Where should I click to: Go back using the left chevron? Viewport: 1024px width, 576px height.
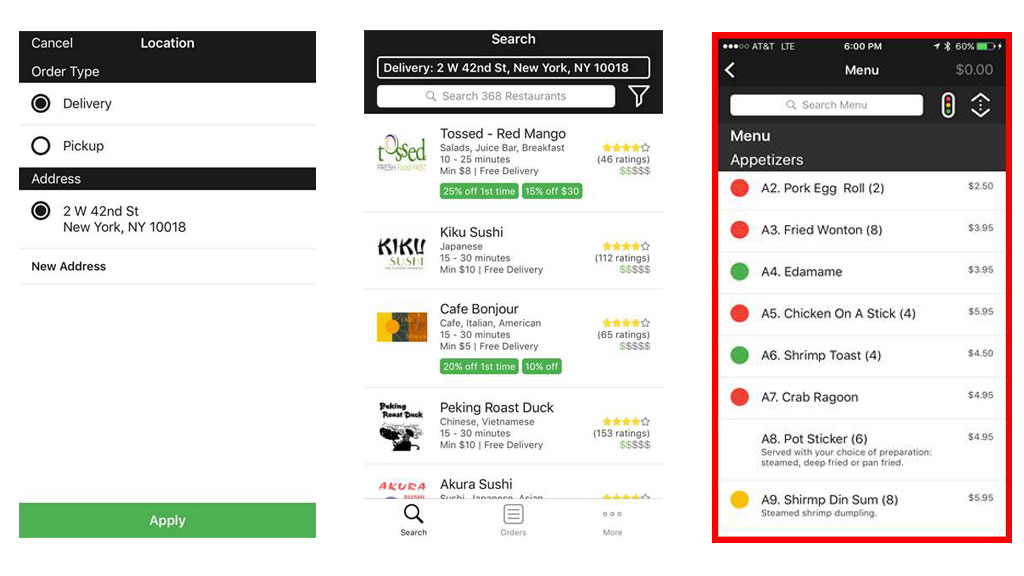(730, 70)
